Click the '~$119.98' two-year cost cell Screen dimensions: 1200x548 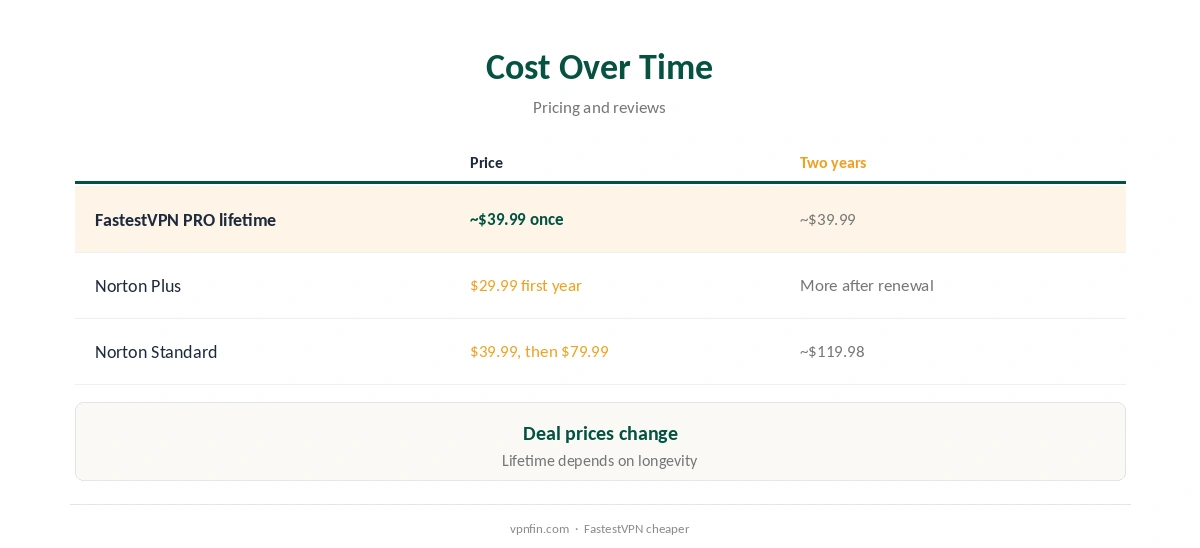point(832,351)
